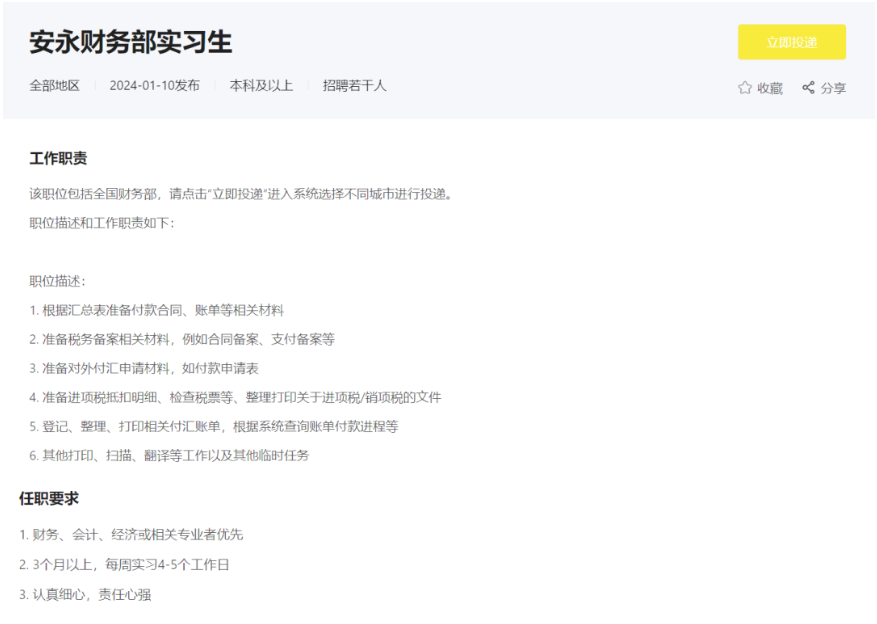Screen dimensions: 877x624
Task: Click item 5 登记、整理、打印相关付汇账单
Action: [214, 427]
